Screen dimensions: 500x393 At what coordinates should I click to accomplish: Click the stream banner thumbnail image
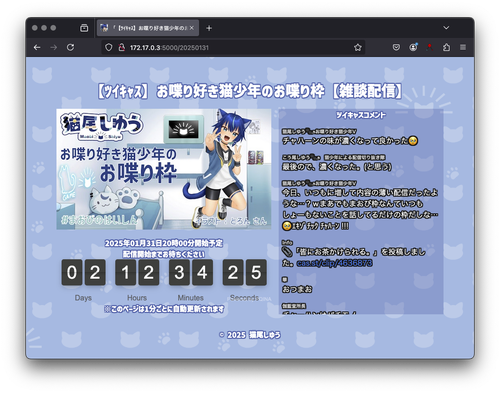coord(164,169)
